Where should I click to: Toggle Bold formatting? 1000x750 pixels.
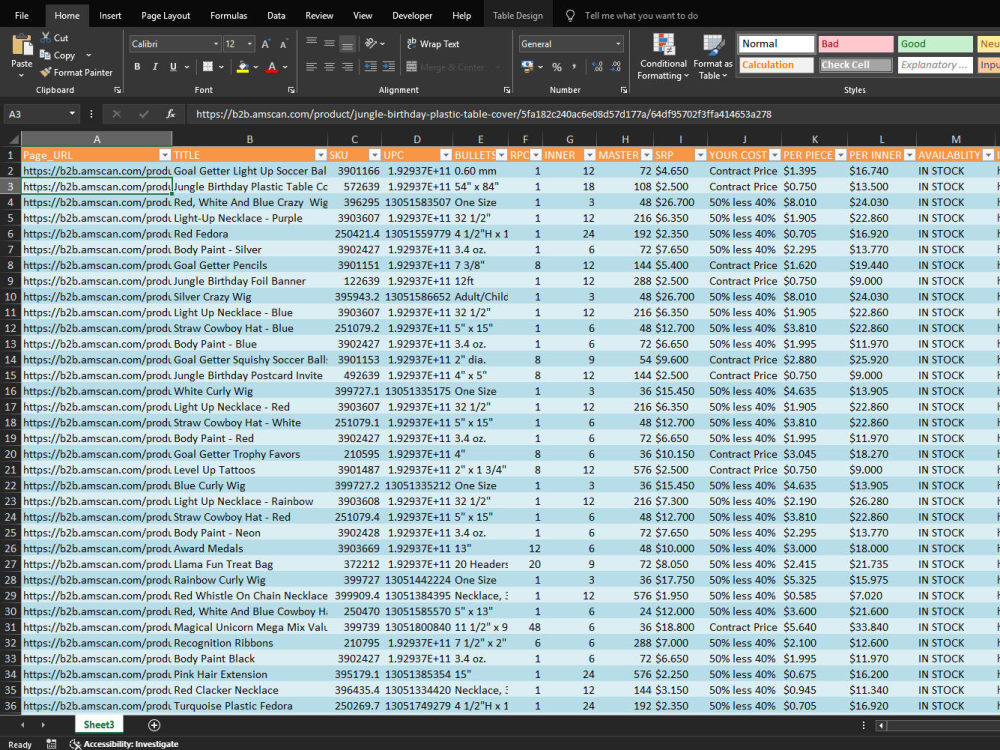(x=137, y=66)
